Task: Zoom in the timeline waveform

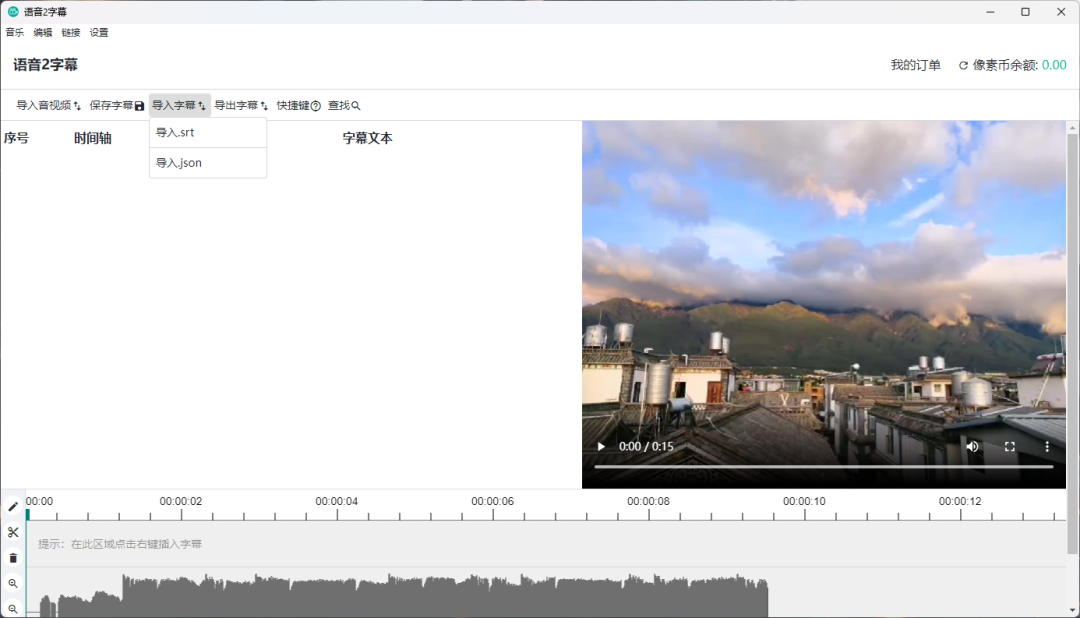Action: pos(13,583)
